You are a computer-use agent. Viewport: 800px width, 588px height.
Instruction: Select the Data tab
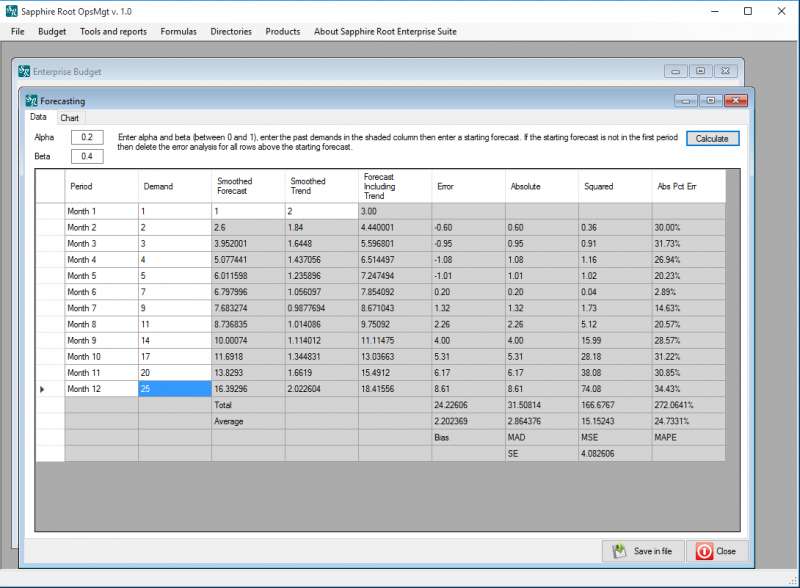tap(38, 117)
